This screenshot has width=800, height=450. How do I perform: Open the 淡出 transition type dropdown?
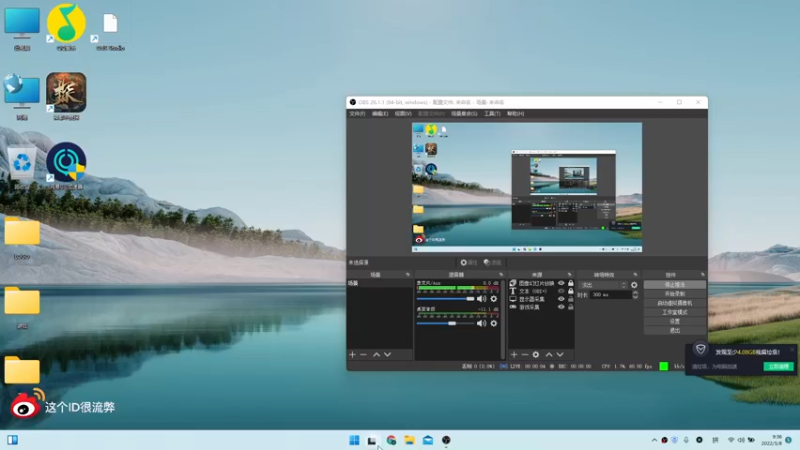point(603,285)
